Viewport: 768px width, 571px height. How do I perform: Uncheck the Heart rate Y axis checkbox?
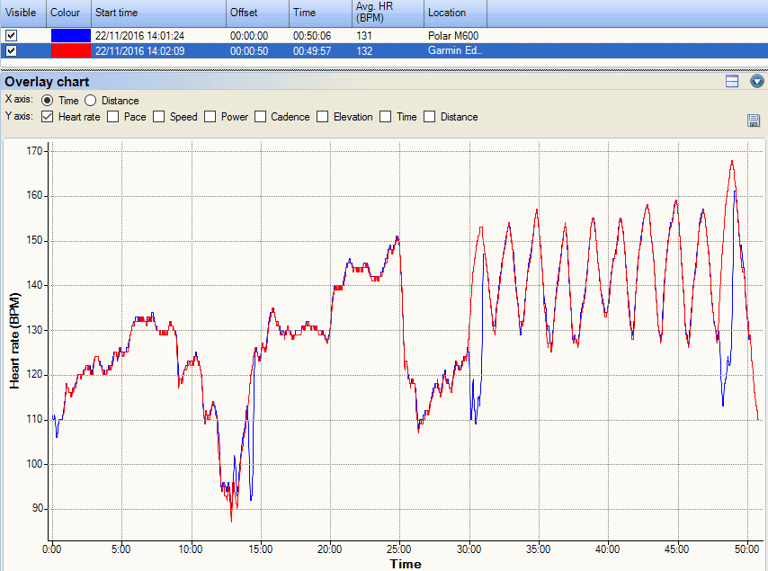(x=47, y=117)
